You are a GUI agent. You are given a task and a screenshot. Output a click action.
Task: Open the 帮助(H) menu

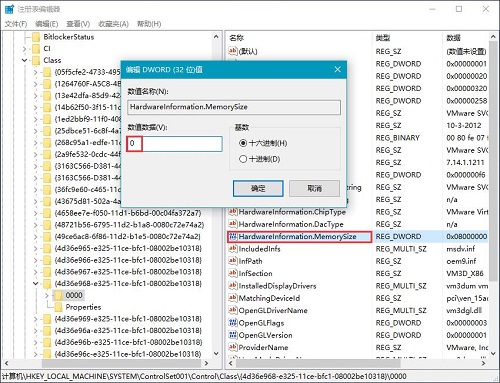coord(149,24)
